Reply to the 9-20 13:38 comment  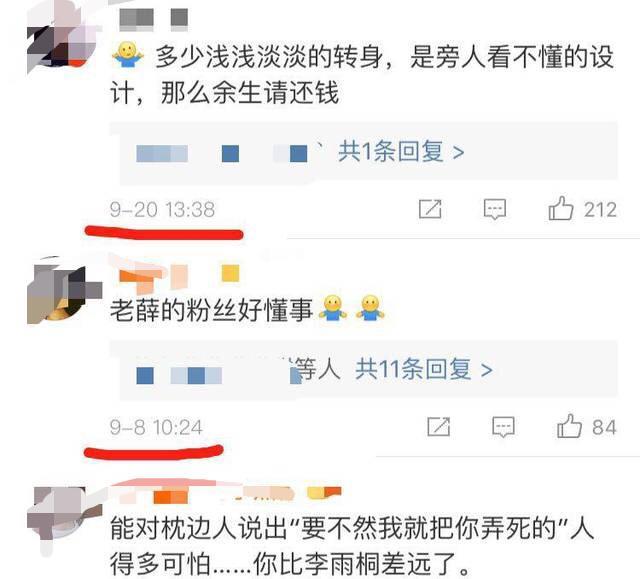pos(495,209)
